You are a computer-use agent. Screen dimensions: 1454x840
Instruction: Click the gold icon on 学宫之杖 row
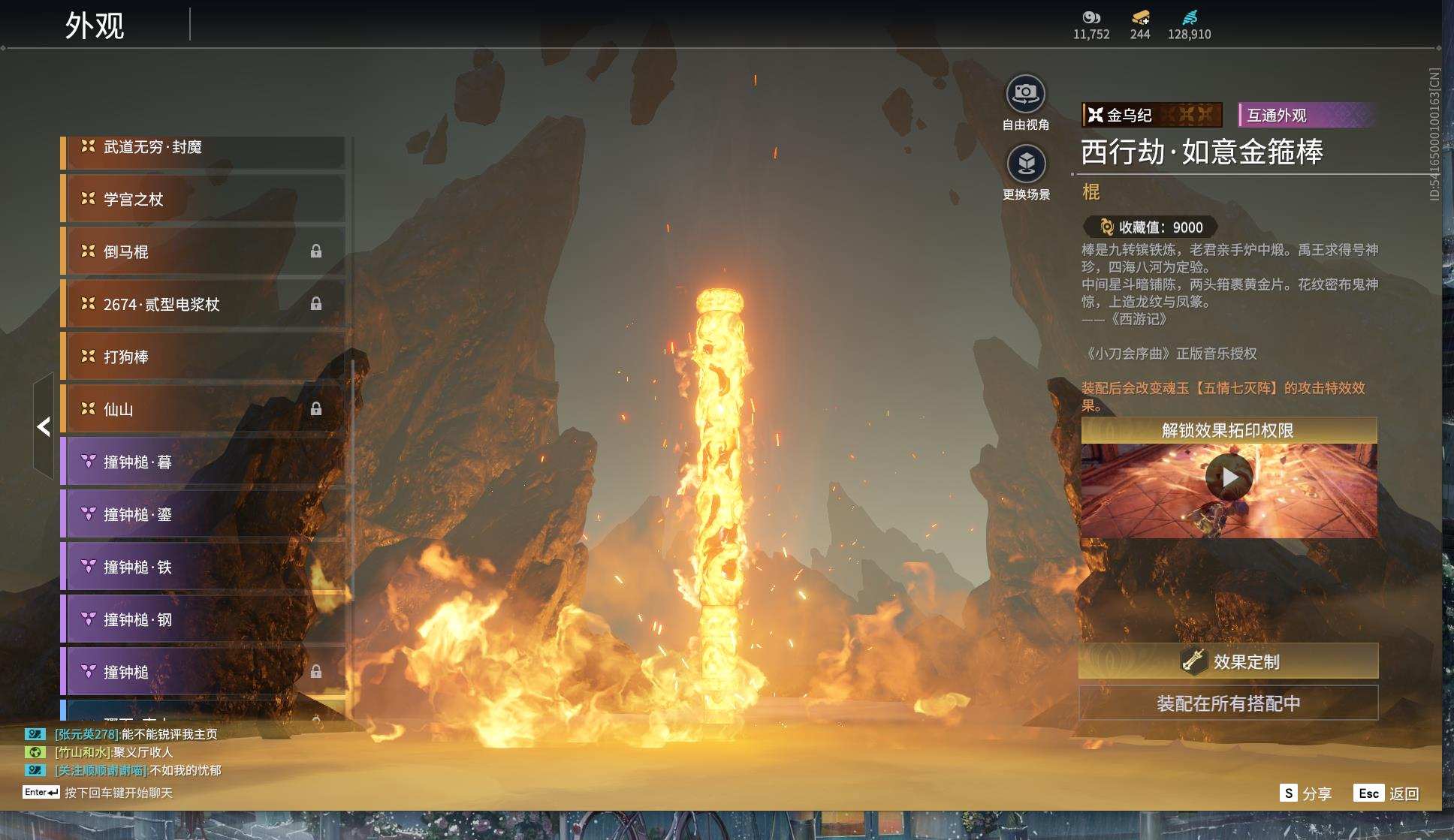click(x=88, y=198)
